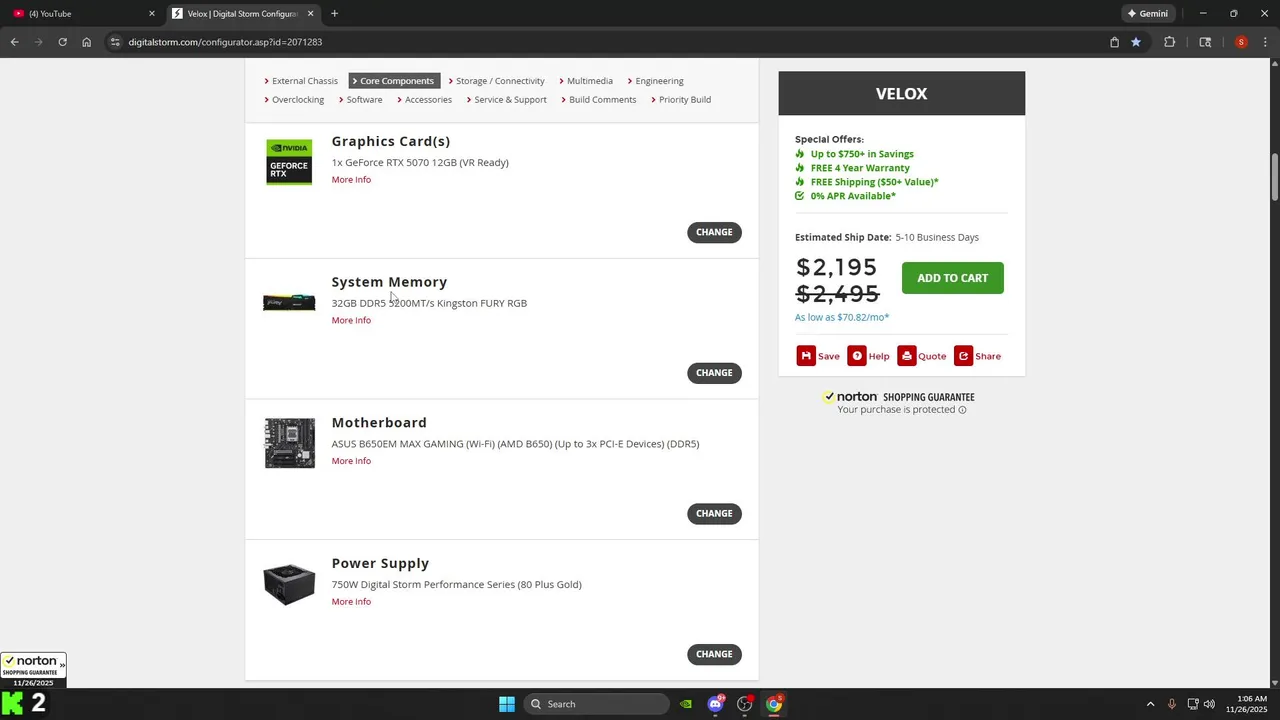The width and height of the screenshot is (1280, 720).
Task: Go to browser home icon
Action: point(87,42)
